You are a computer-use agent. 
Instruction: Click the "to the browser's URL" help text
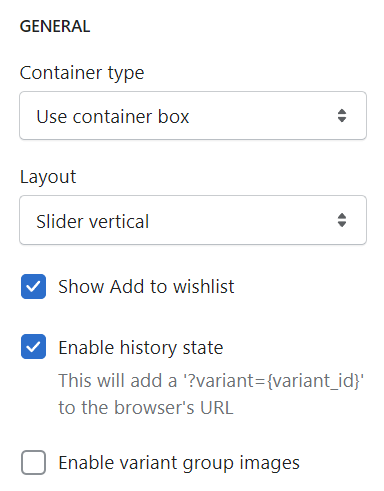pos(146,407)
